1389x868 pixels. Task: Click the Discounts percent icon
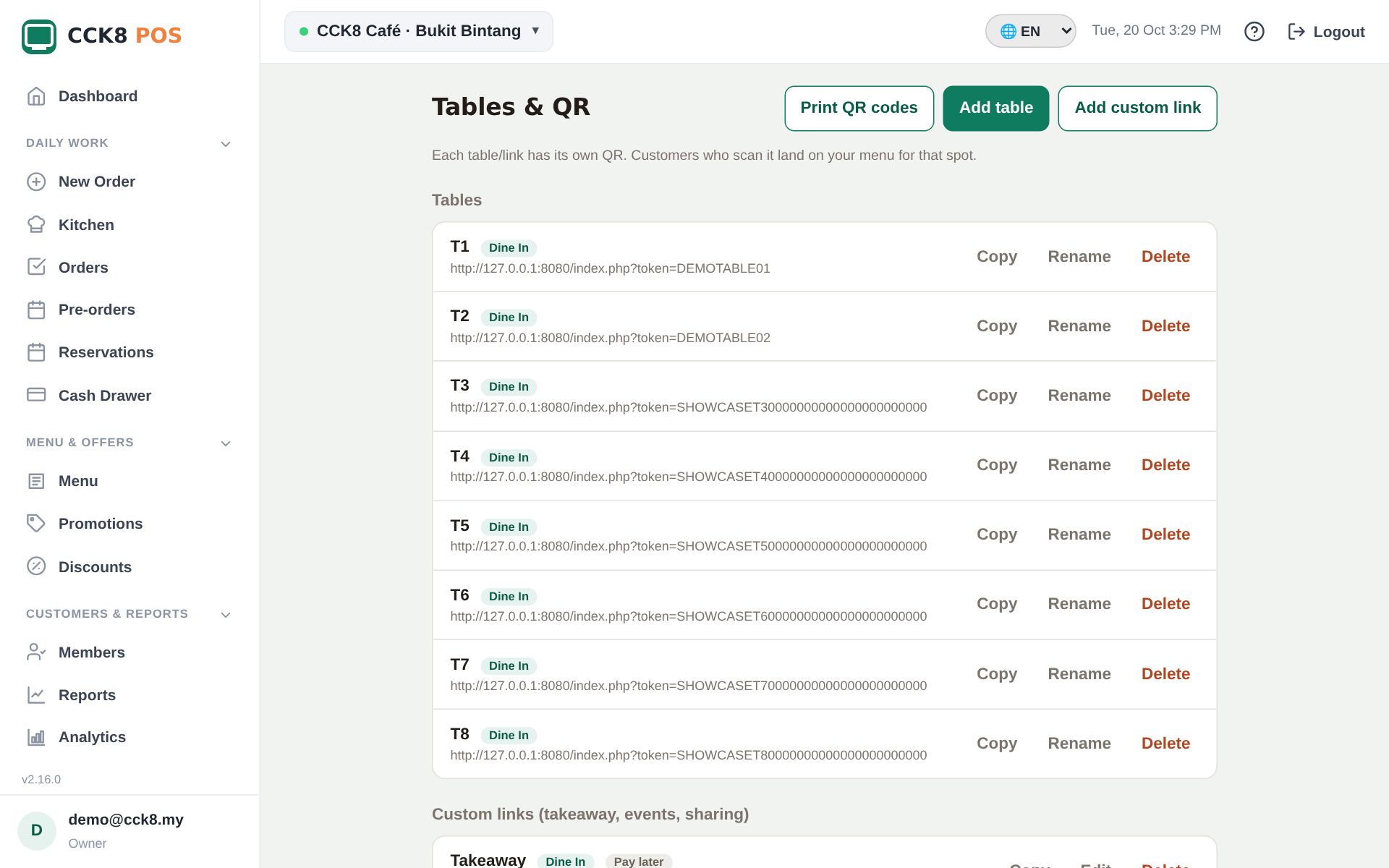coord(36,566)
